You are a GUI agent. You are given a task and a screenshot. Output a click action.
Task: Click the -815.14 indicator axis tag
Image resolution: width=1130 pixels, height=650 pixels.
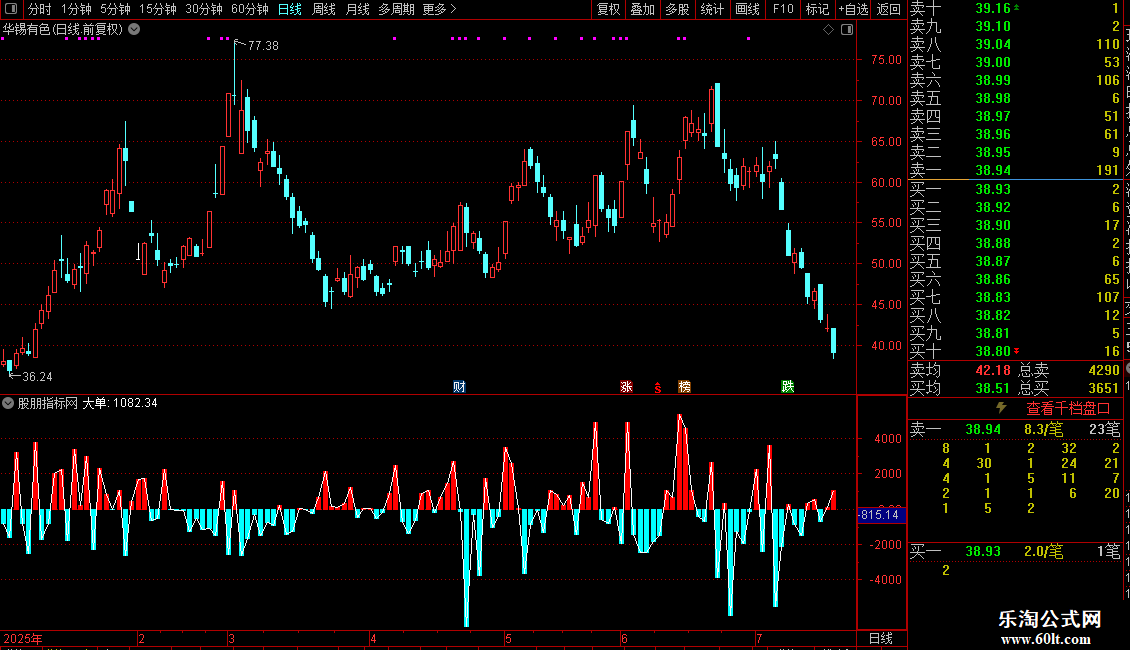tap(880, 515)
